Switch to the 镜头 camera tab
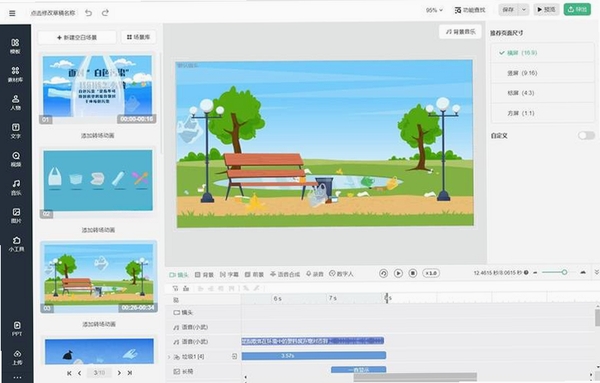This screenshot has height=383, width=600. click(x=179, y=274)
